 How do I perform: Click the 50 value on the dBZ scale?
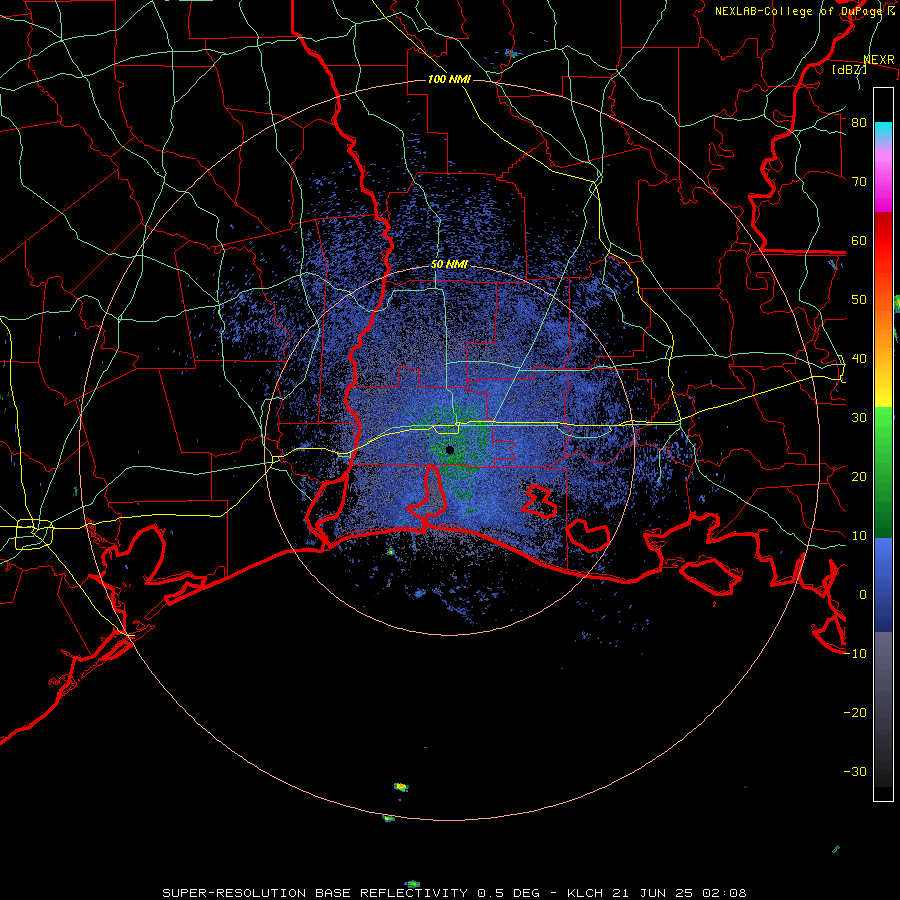pyautogui.click(x=859, y=300)
